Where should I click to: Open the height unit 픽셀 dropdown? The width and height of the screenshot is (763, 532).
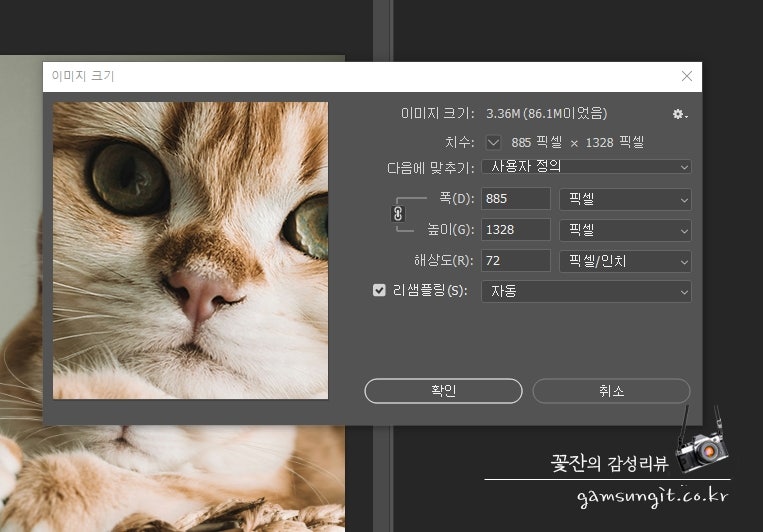(x=625, y=230)
